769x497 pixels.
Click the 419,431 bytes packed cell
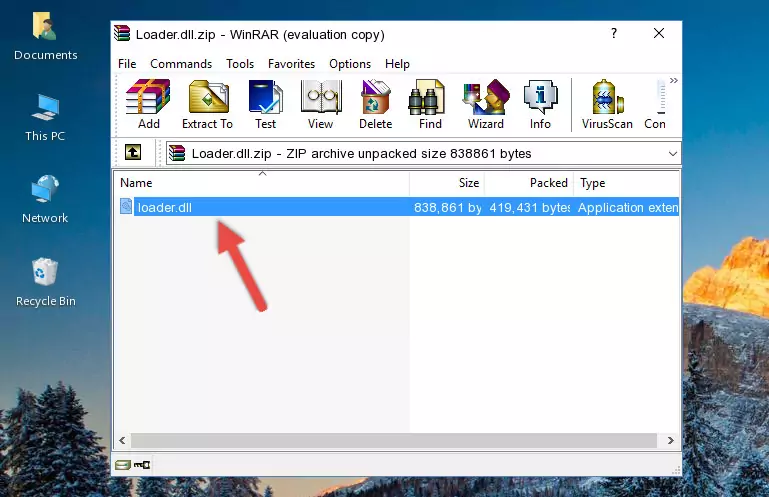click(529, 208)
